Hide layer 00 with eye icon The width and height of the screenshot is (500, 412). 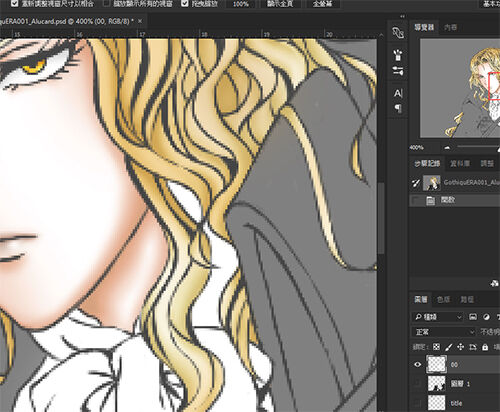418,364
